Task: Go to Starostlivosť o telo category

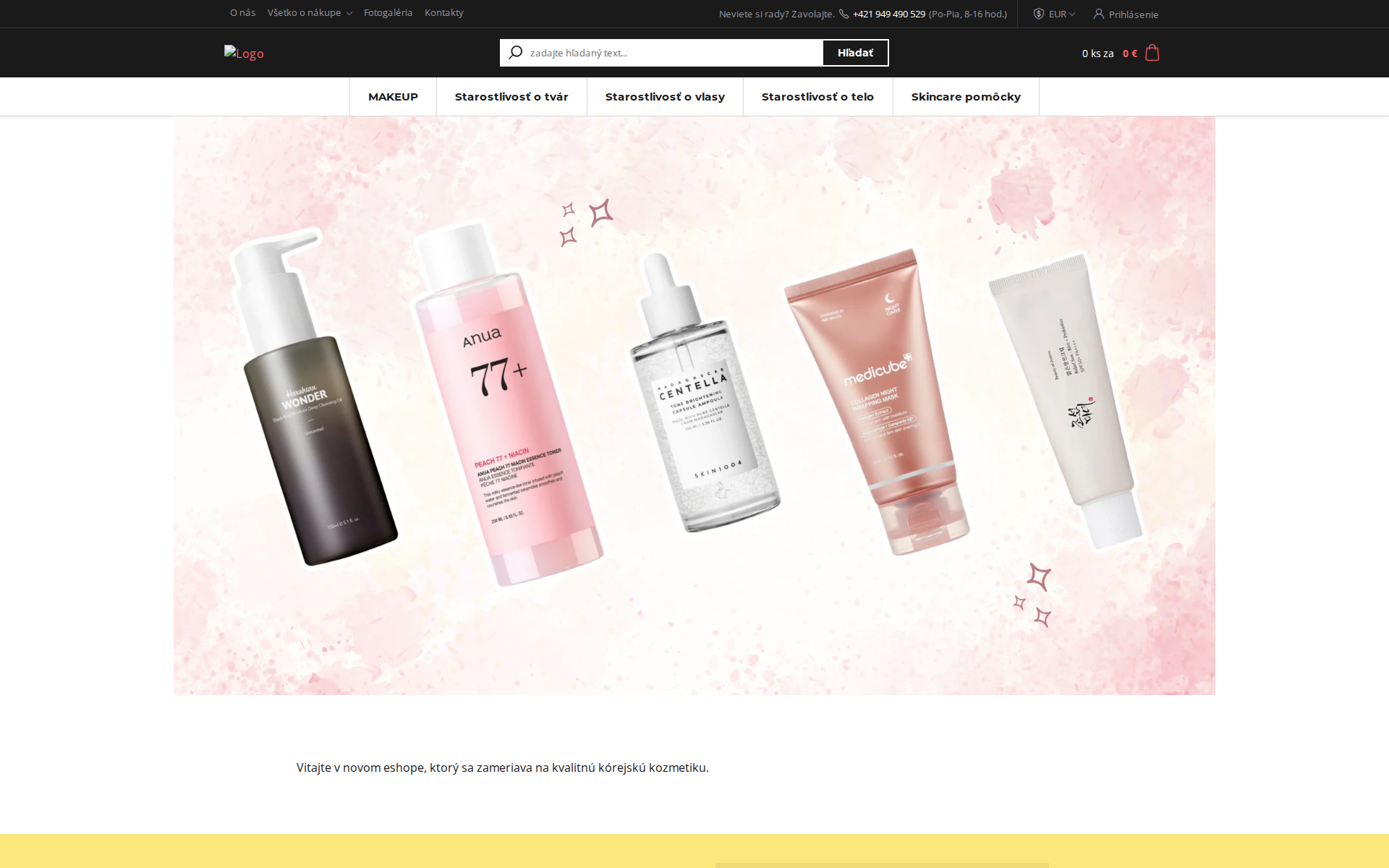Action: (x=817, y=97)
